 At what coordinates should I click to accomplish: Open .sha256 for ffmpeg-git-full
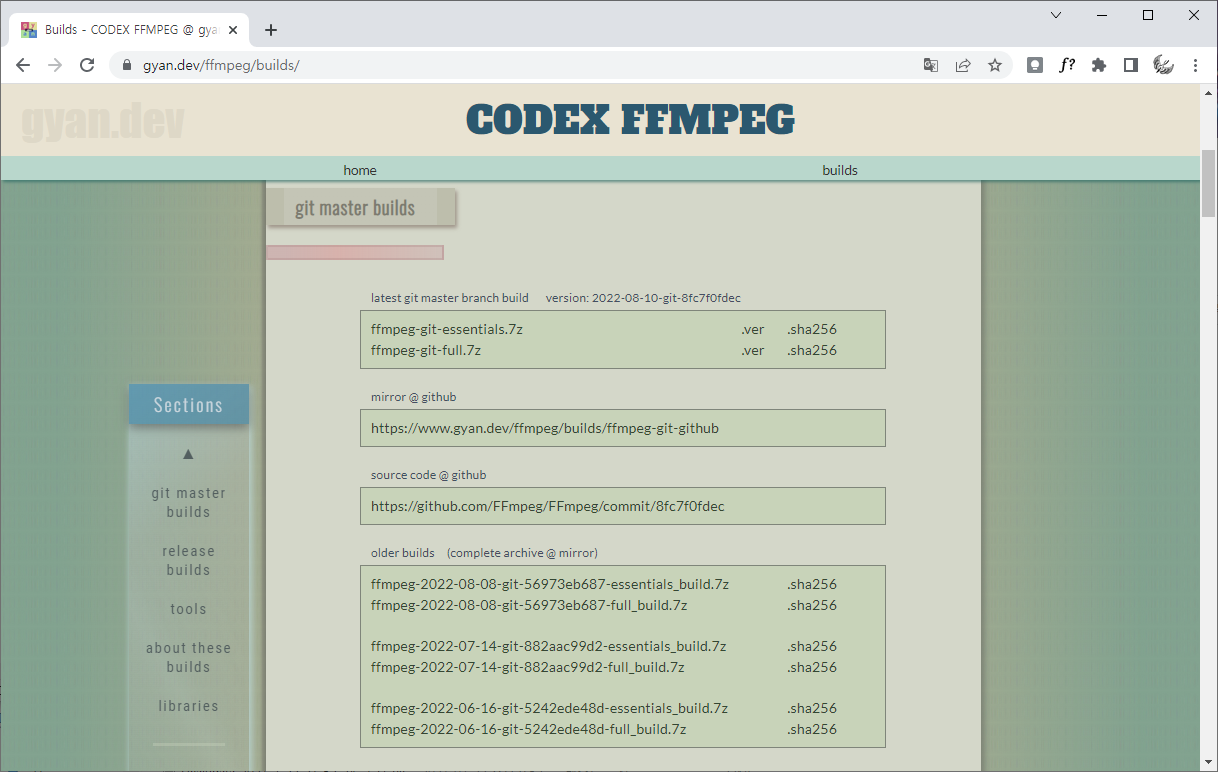point(811,350)
